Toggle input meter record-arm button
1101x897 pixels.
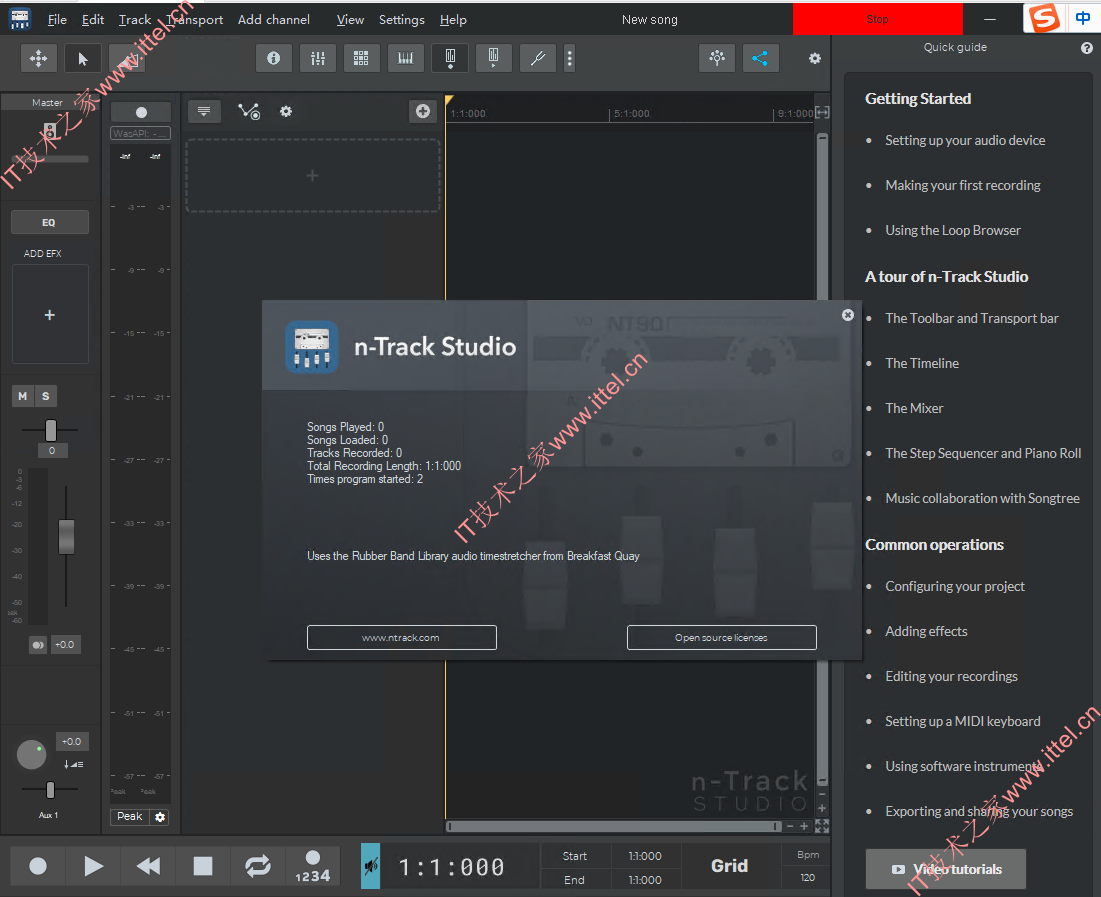141,112
